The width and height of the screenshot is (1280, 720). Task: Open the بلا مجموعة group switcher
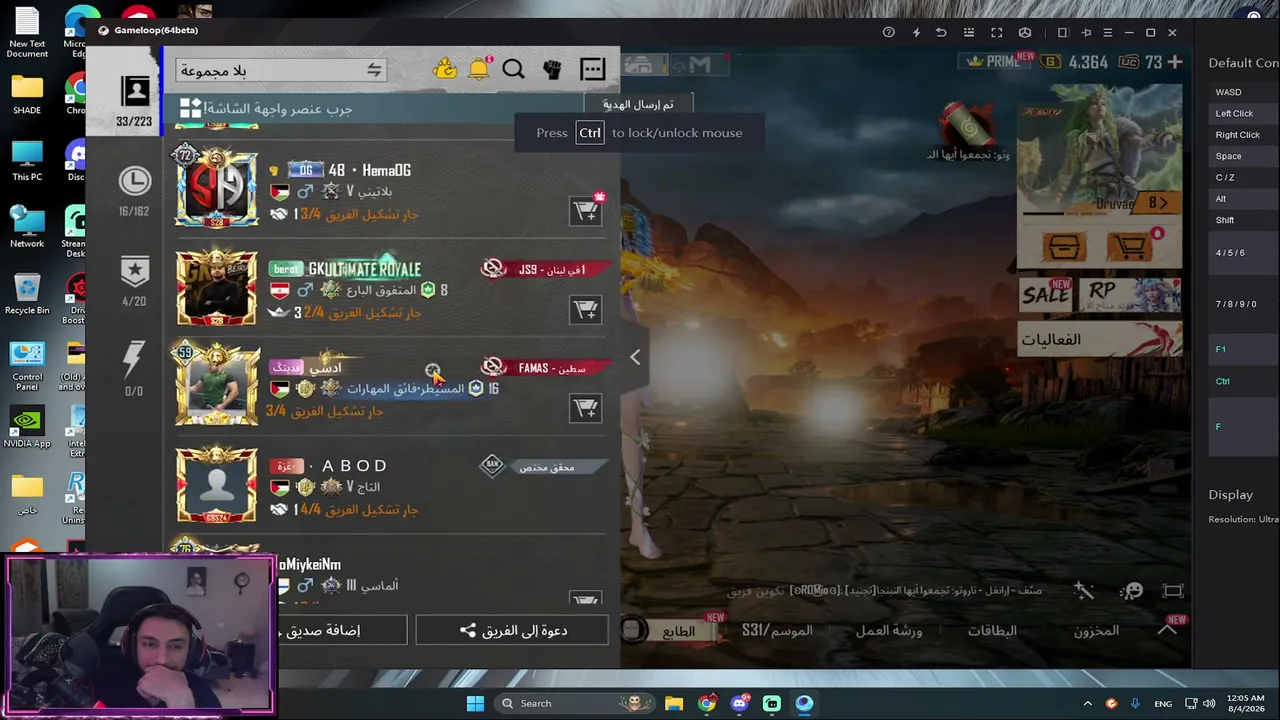click(x=281, y=70)
